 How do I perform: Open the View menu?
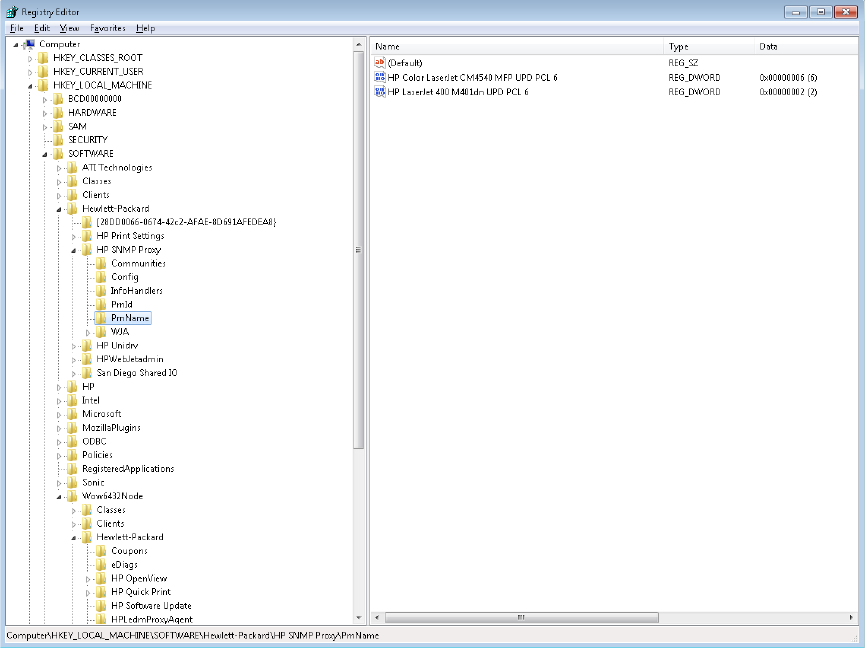point(70,28)
